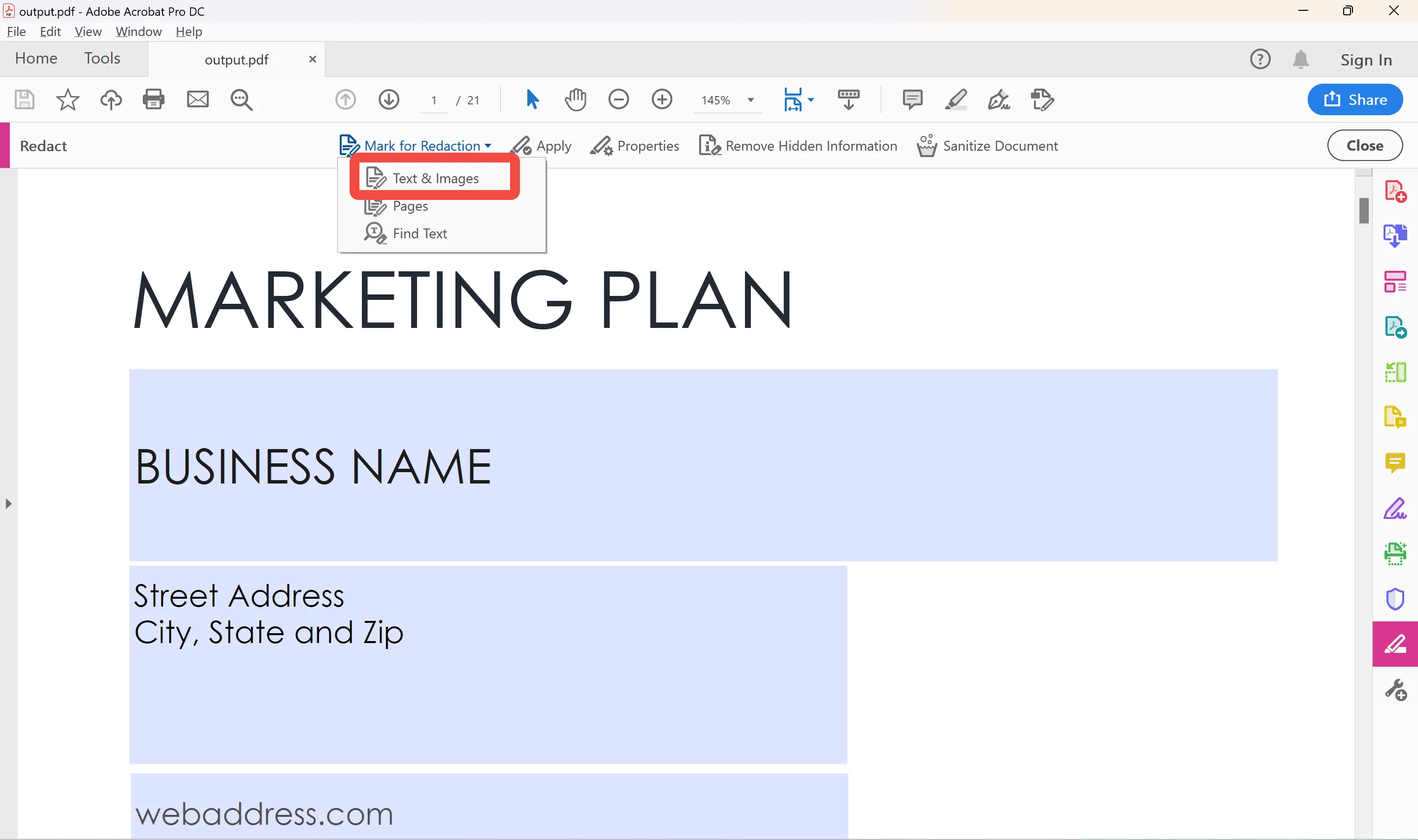Click the Close redact toolbar button
Image resolution: width=1418 pixels, height=840 pixels.
(1364, 145)
